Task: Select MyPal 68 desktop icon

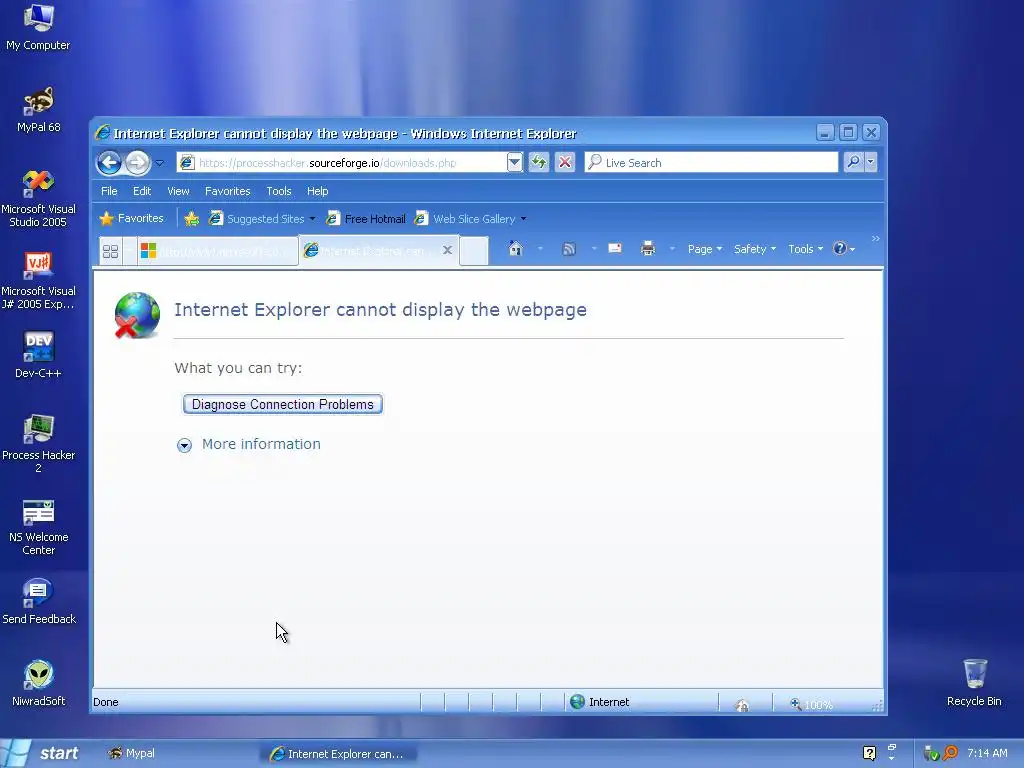Action: (x=39, y=109)
